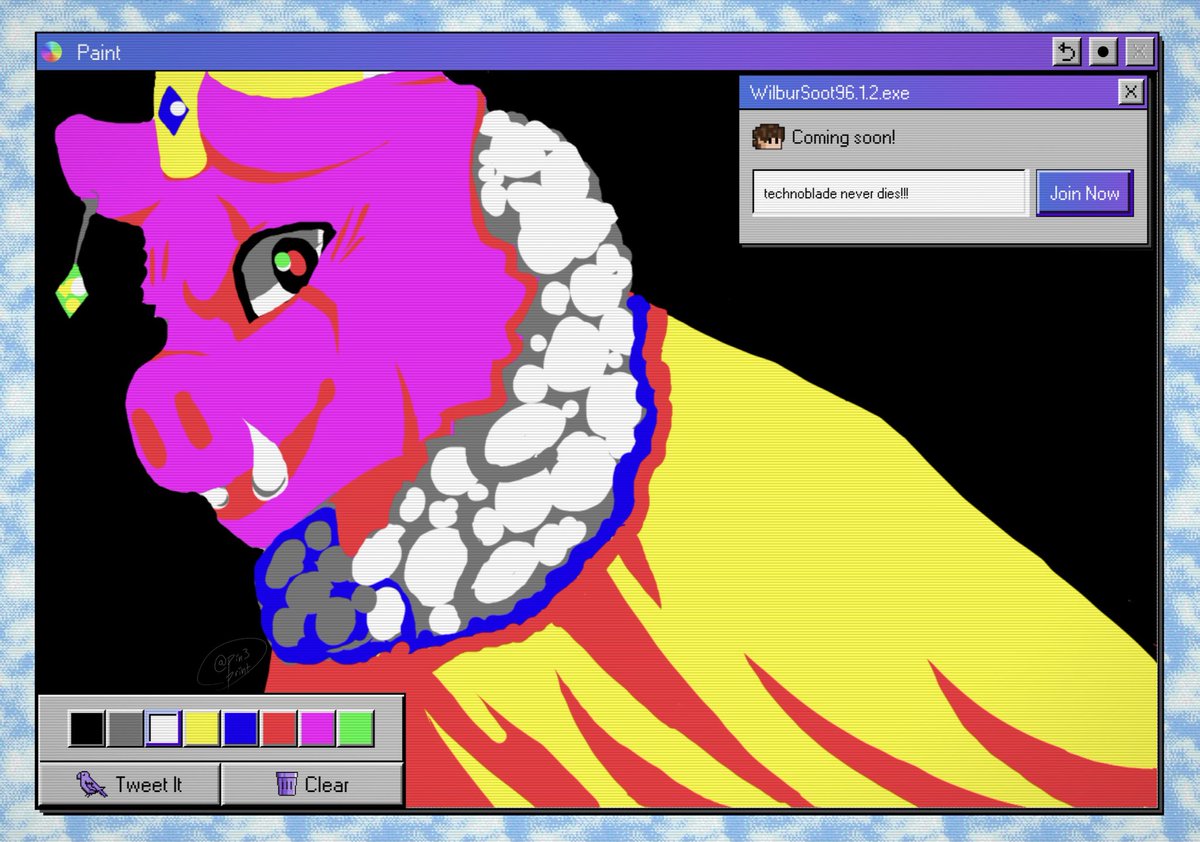Pick the blue color swatch
The image size is (1200, 842).
tap(240, 728)
